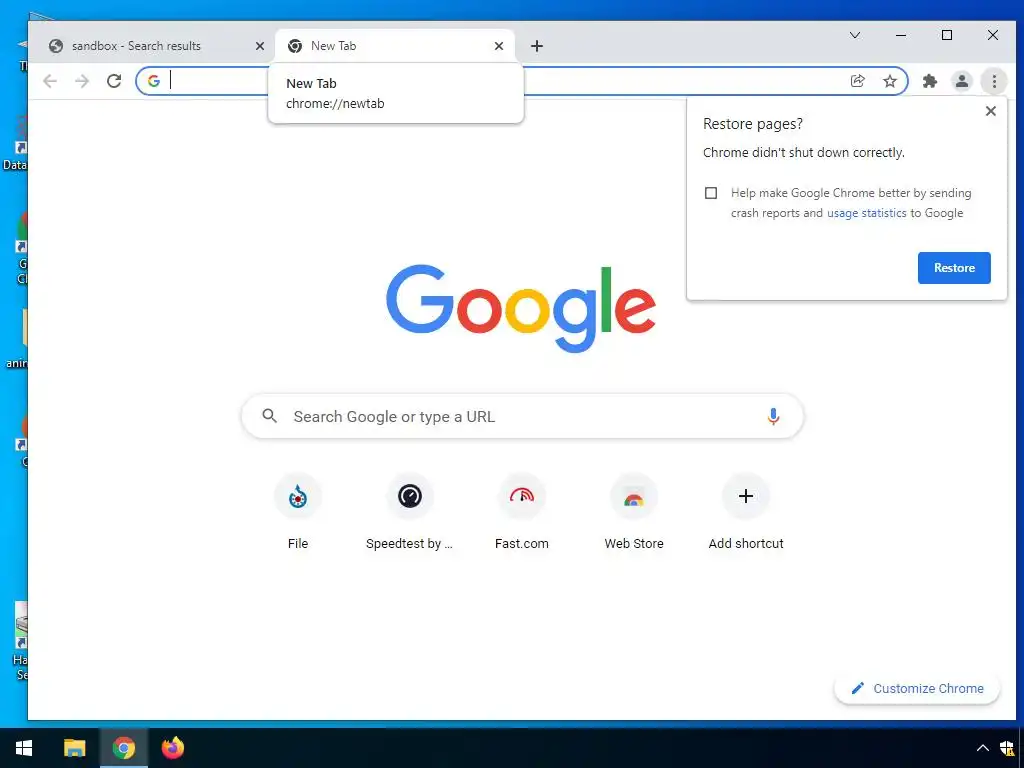Dismiss the Restore pages popup
This screenshot has width=1024, height=768.
click(x=991, y=111)
